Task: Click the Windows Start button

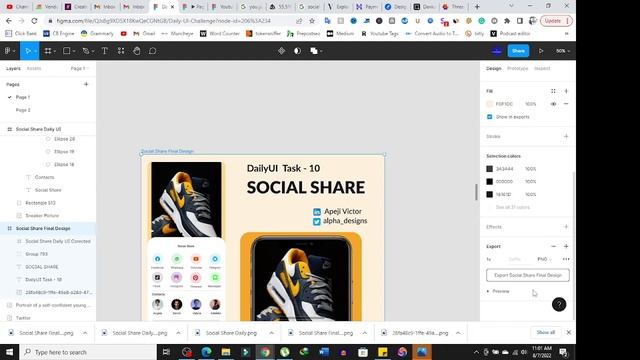Action: pos(9,352)
